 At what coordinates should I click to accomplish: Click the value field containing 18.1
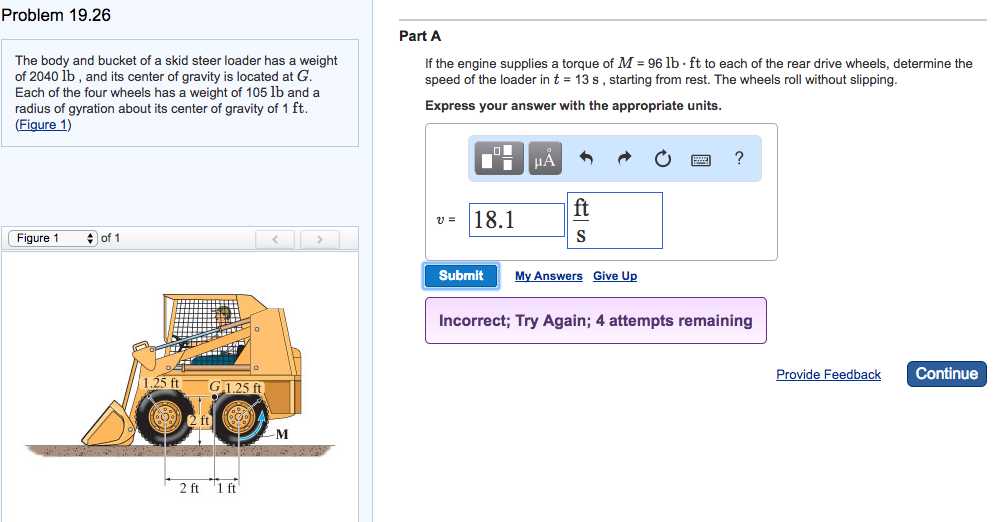(515, 220)
